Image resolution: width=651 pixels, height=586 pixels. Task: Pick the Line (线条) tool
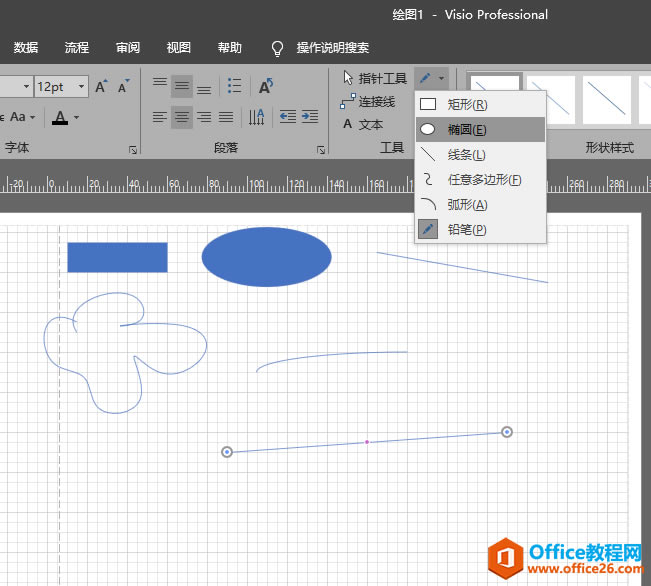(480, 155)
